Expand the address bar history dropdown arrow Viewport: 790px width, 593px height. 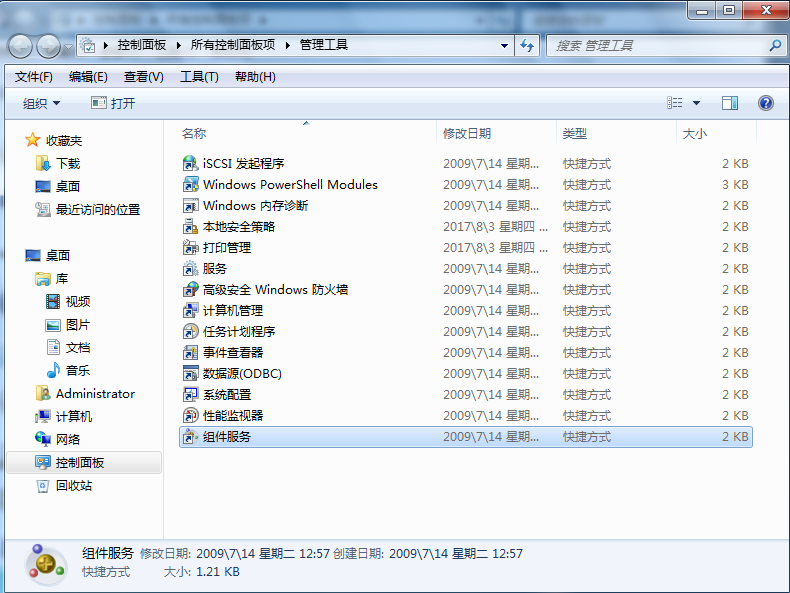click(504, 45)
